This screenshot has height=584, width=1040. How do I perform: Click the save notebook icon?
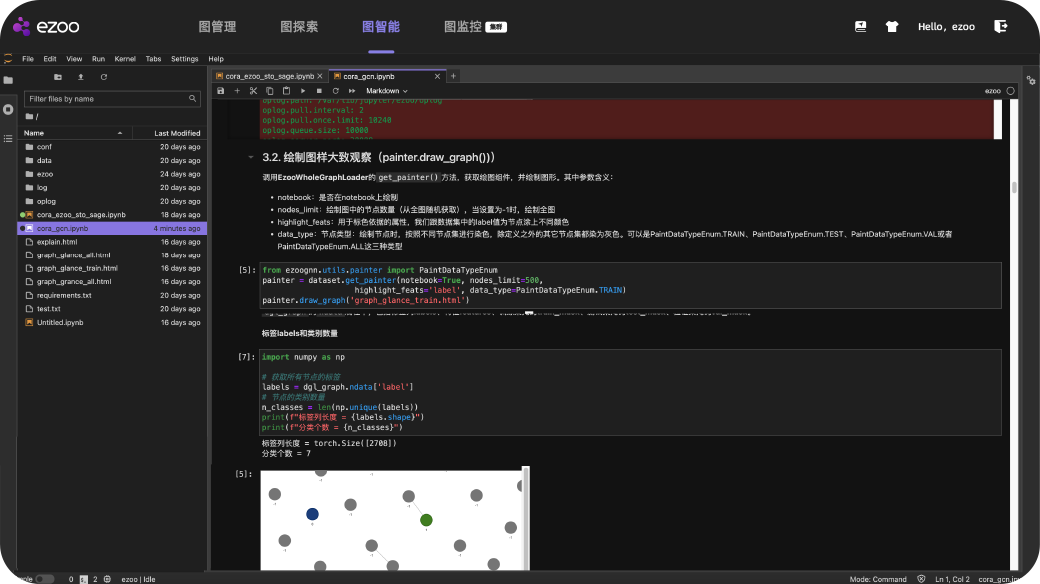220,91
